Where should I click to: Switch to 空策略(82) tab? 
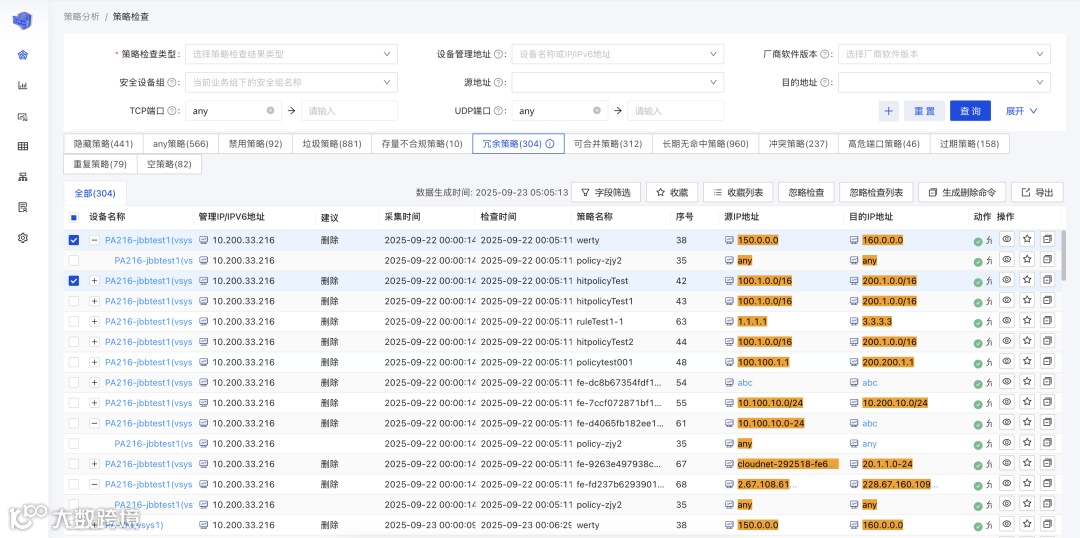click(169, 164)
